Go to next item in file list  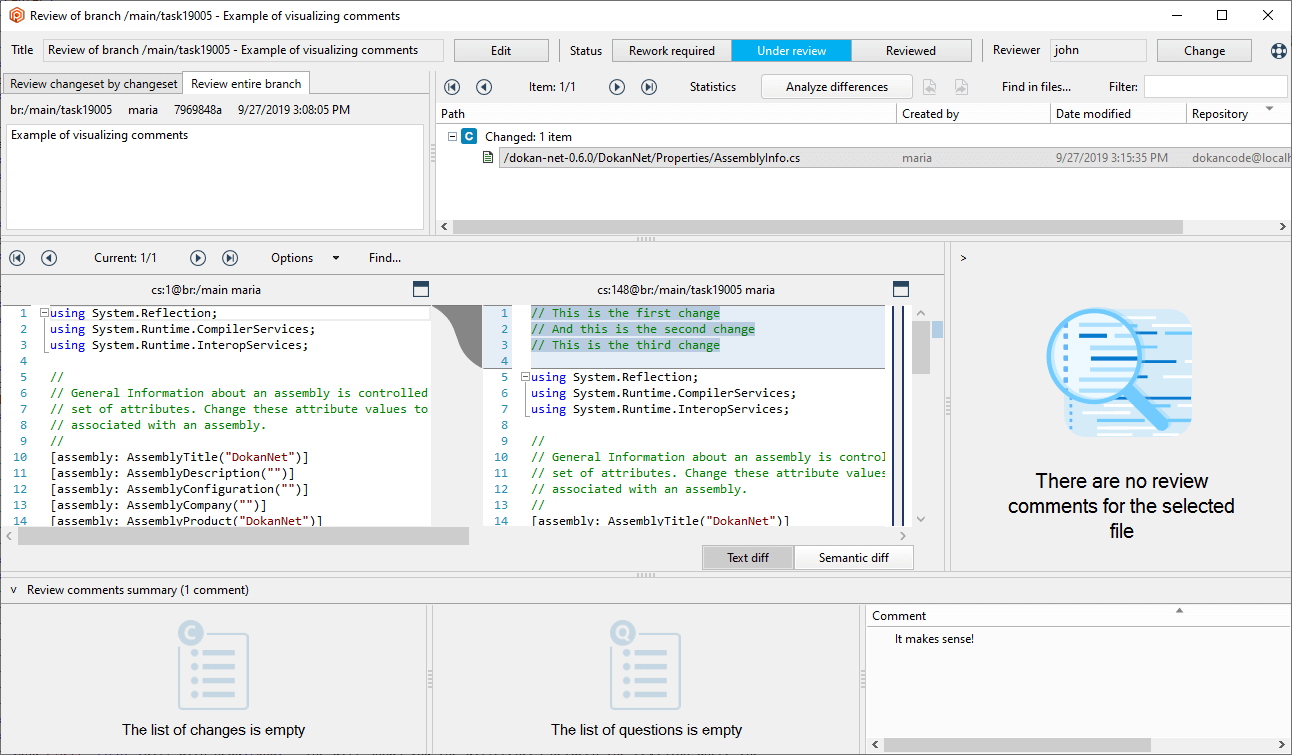pos(617,87)
